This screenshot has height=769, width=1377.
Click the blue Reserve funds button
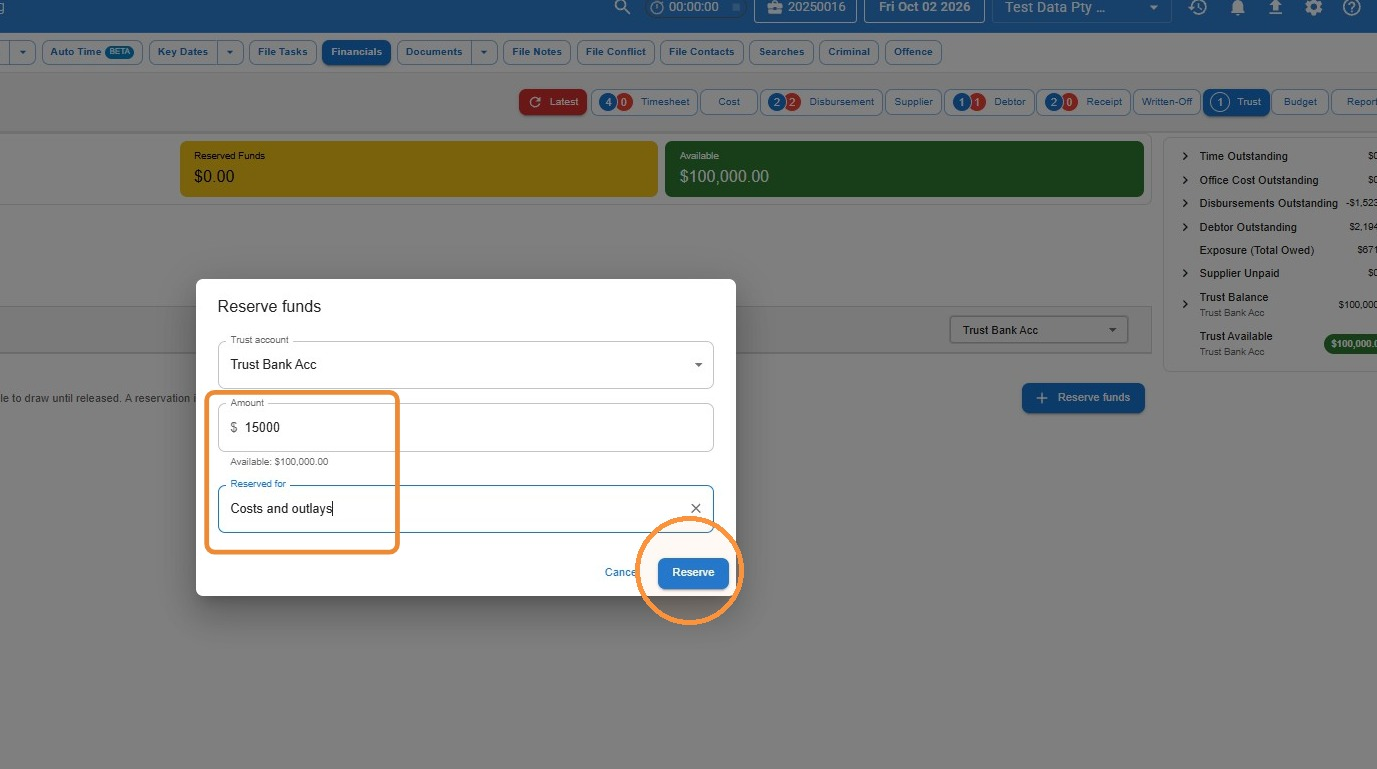[x=1083, y=398]
